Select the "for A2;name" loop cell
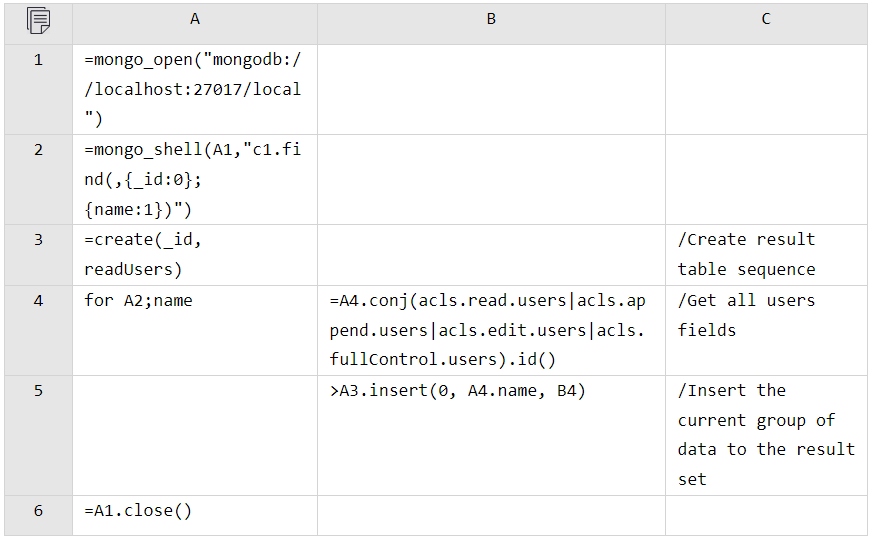The image size is (873, 539). pyautogui.click(x=195, y=329)
